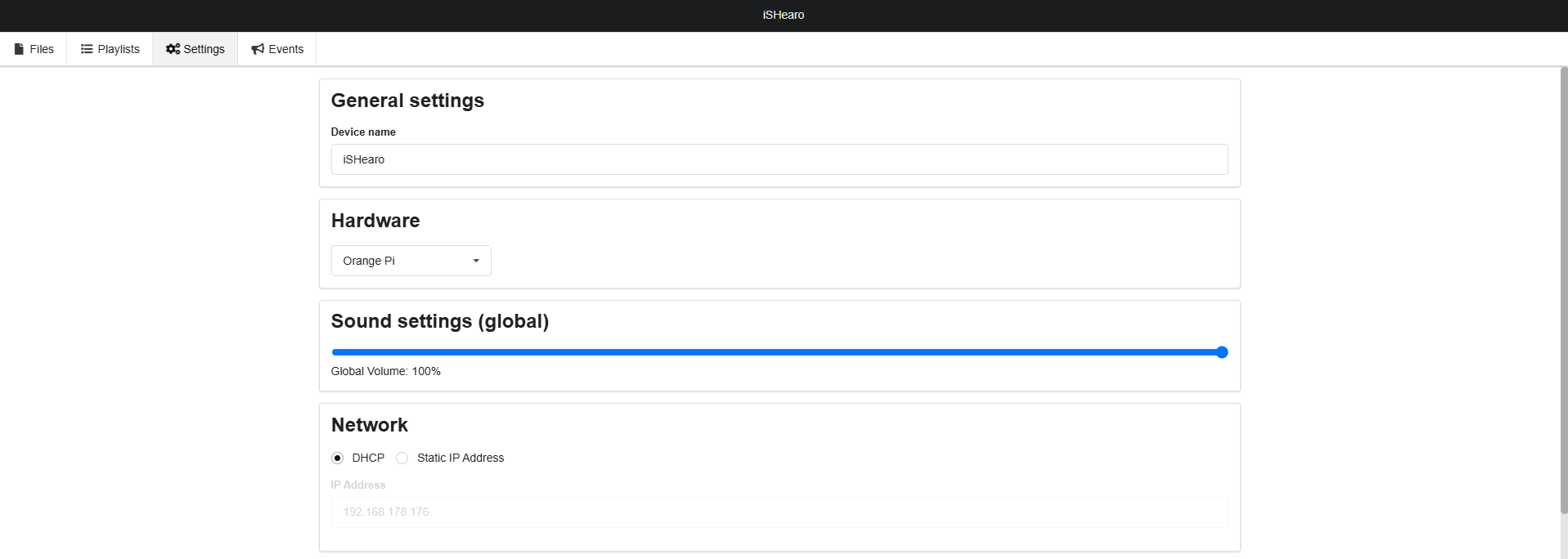Click the gears icon beside Settings
Screen dimensions: 1568x559
click(x=173, y=49)
